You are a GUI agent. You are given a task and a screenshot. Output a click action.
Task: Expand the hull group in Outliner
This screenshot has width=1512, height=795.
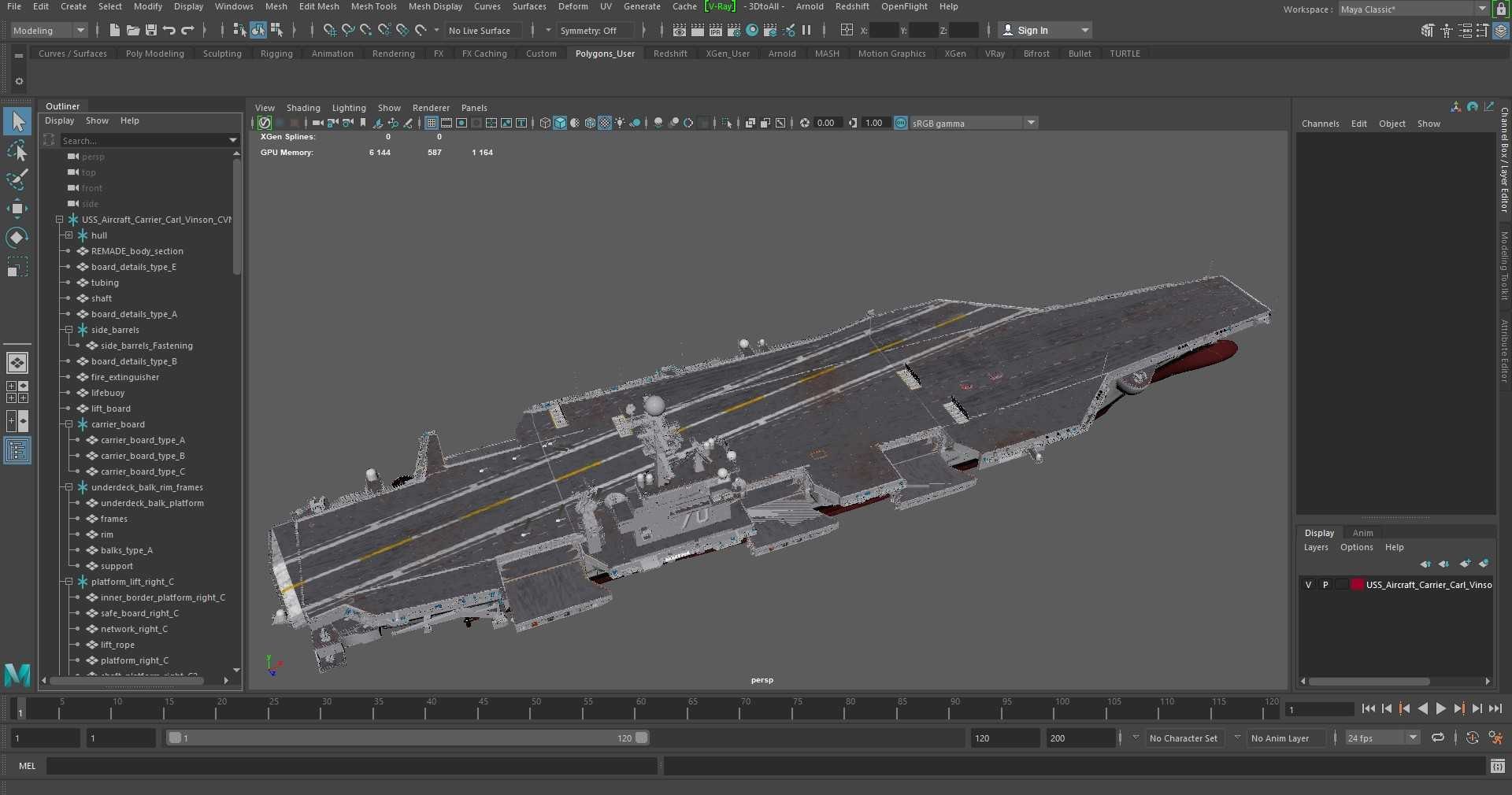(x=69, y=235)
